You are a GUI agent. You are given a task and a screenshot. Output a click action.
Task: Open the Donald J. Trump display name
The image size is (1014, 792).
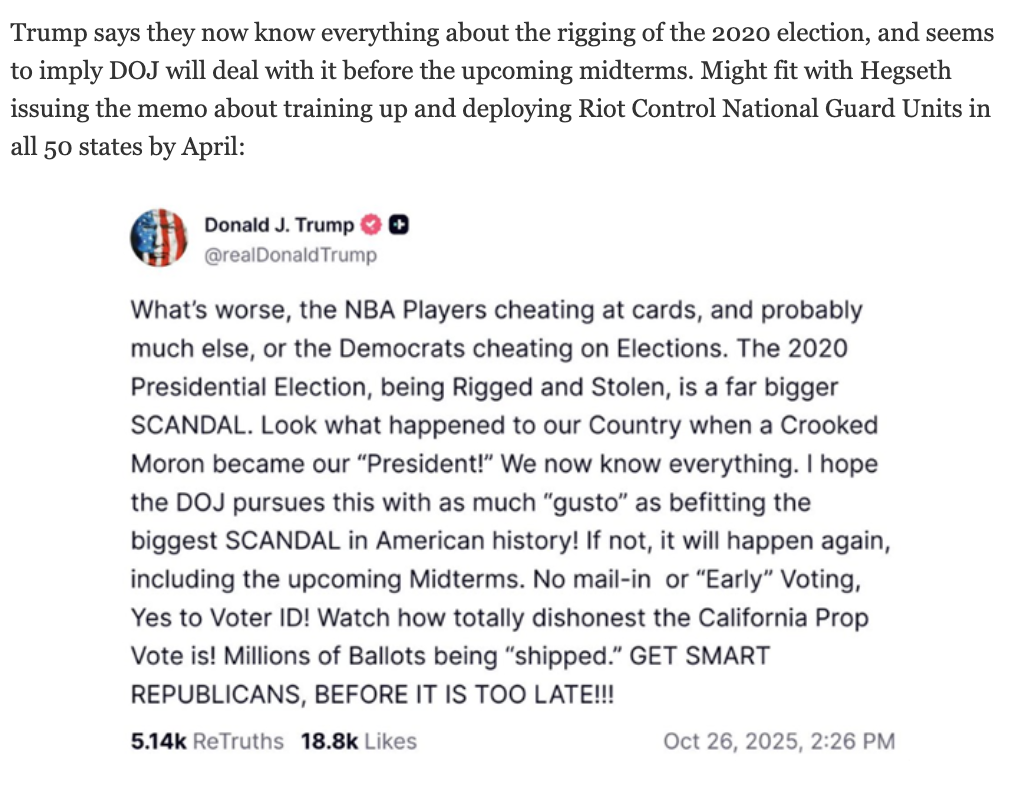[x=279, y=225]
